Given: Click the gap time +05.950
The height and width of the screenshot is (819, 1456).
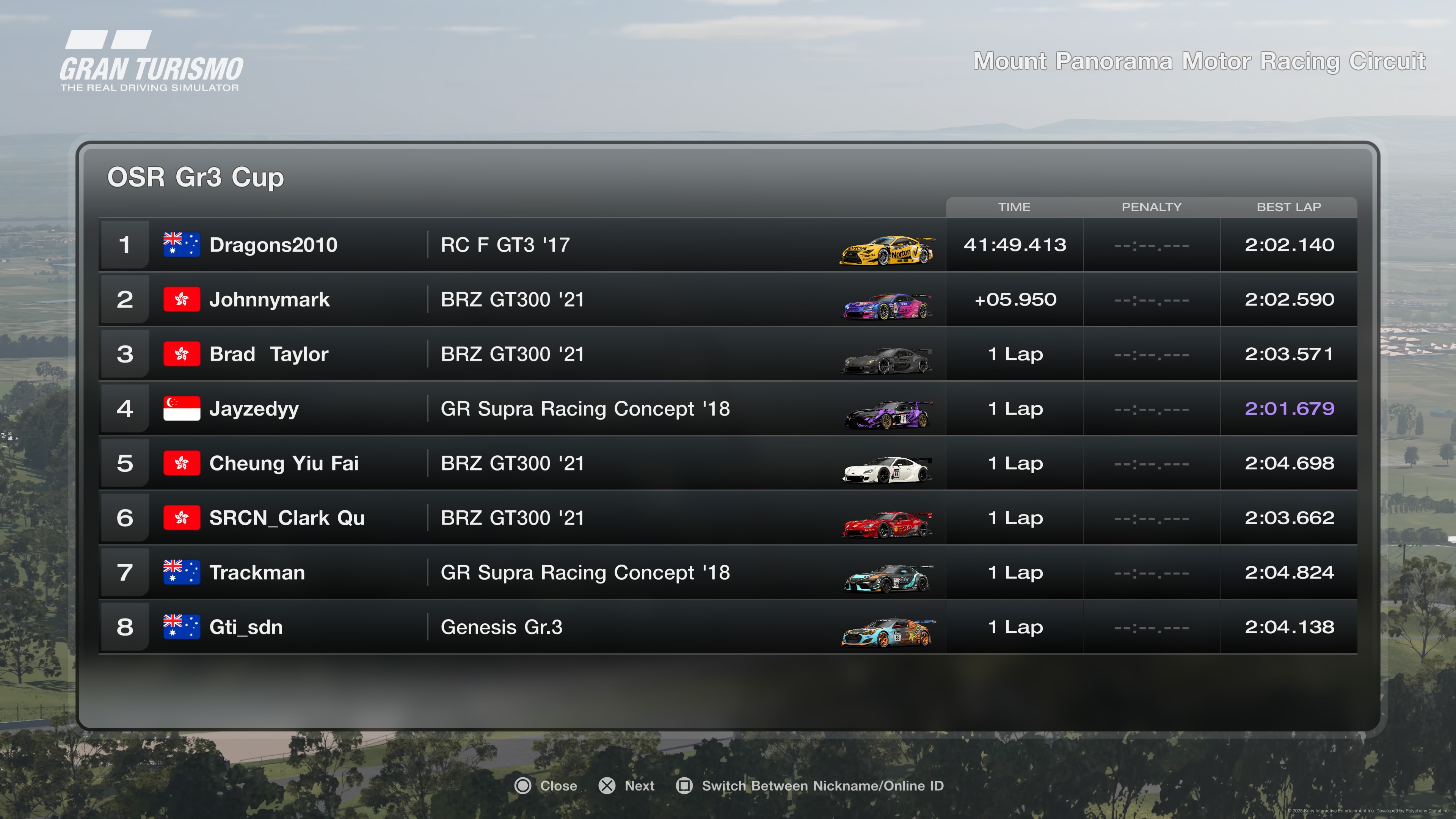Looking at the screenshot, I should [1015, 300].
